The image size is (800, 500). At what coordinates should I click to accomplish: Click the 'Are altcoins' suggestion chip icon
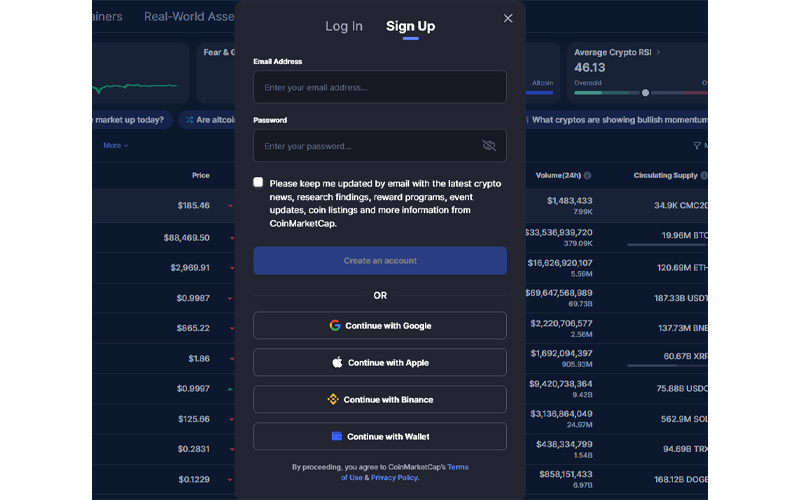pos(189,120)
